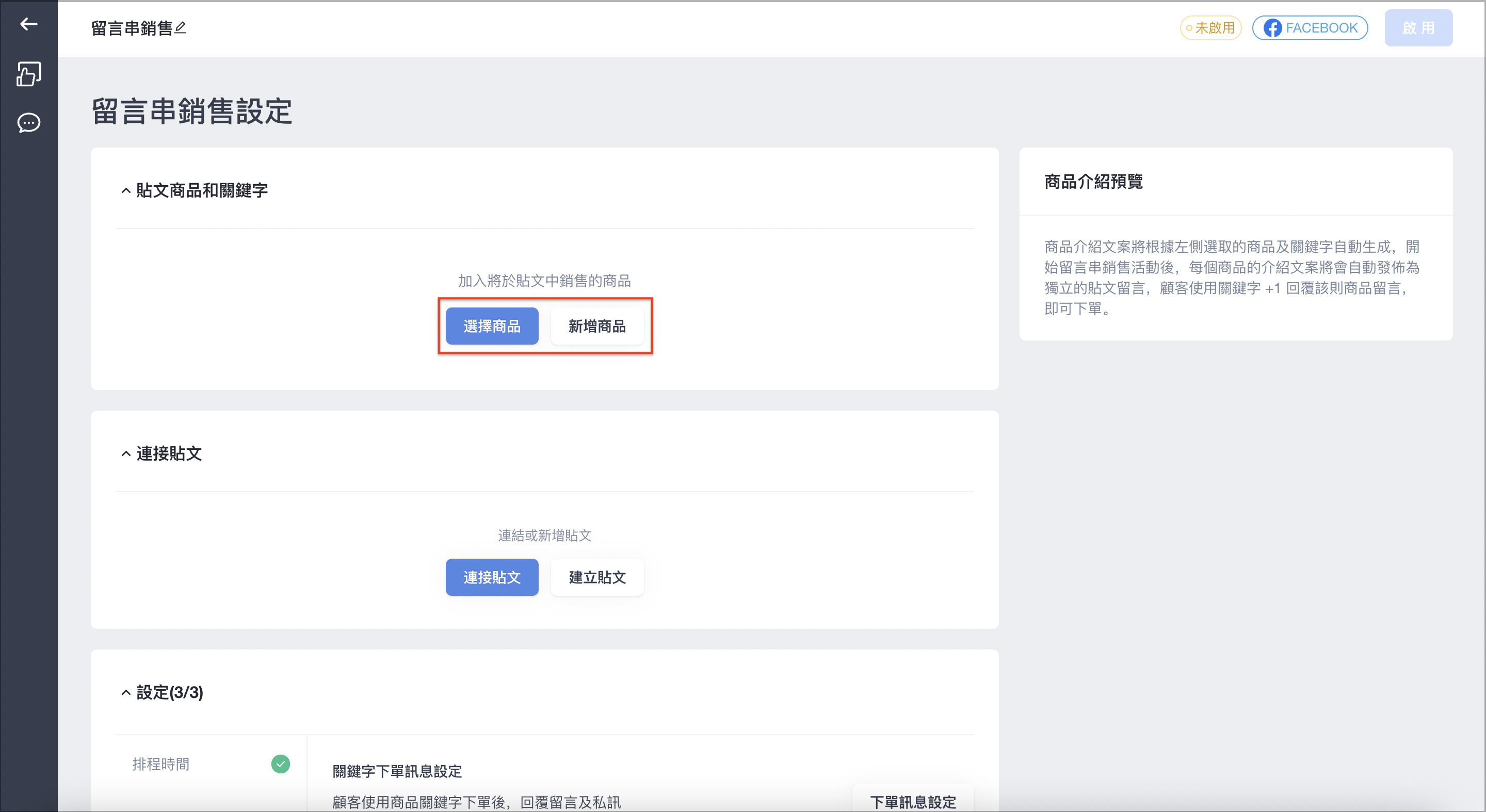
Task: Click the 商品介紹預覽 panel heading
Action: pos(1093,182)
